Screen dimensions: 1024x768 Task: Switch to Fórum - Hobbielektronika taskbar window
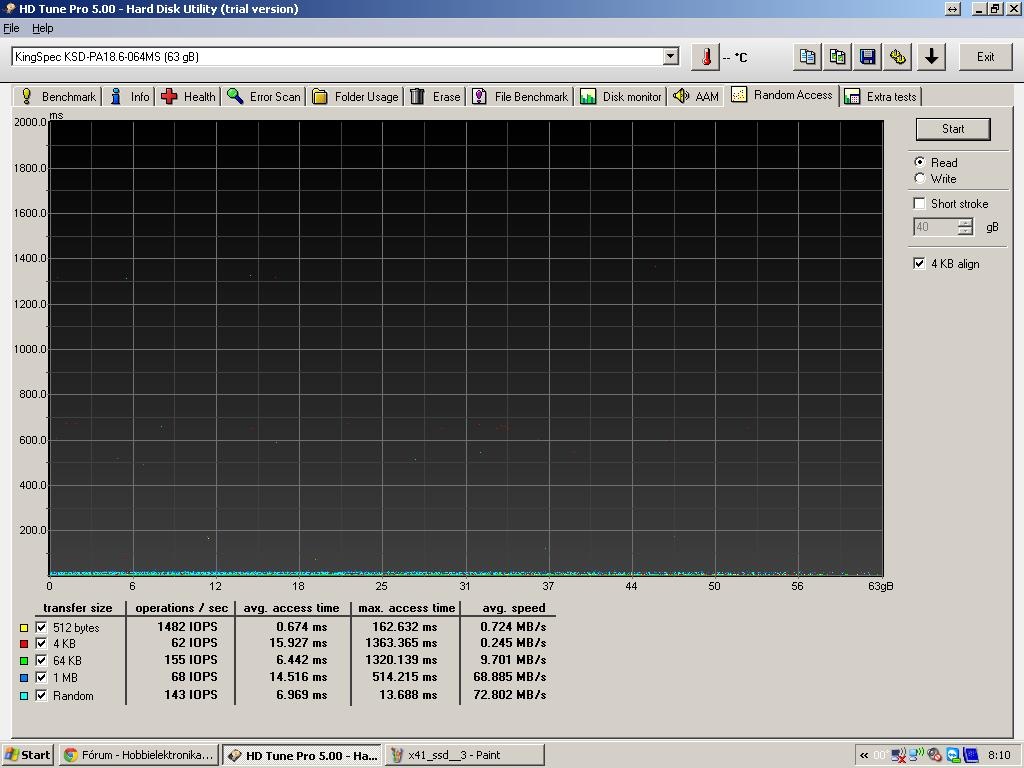[139, 755]
